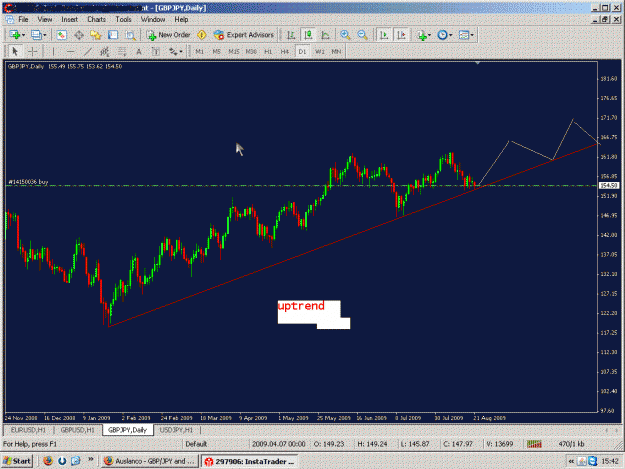The image size is (625, 469).
Task: Select the vertical line drawing tool
Action: click(53, 51)
